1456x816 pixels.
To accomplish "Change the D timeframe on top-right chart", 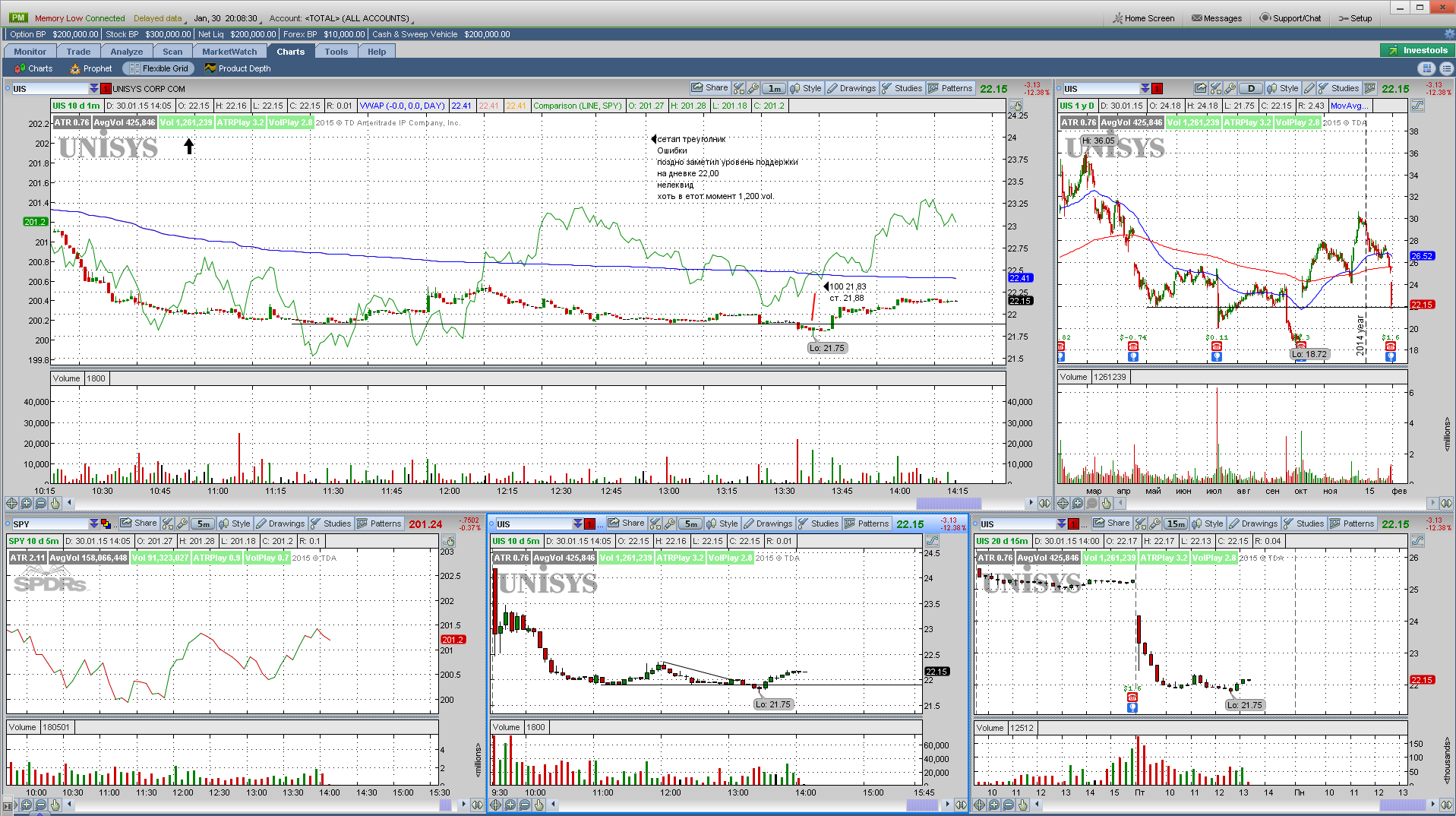I will (x=1250, y=88).
